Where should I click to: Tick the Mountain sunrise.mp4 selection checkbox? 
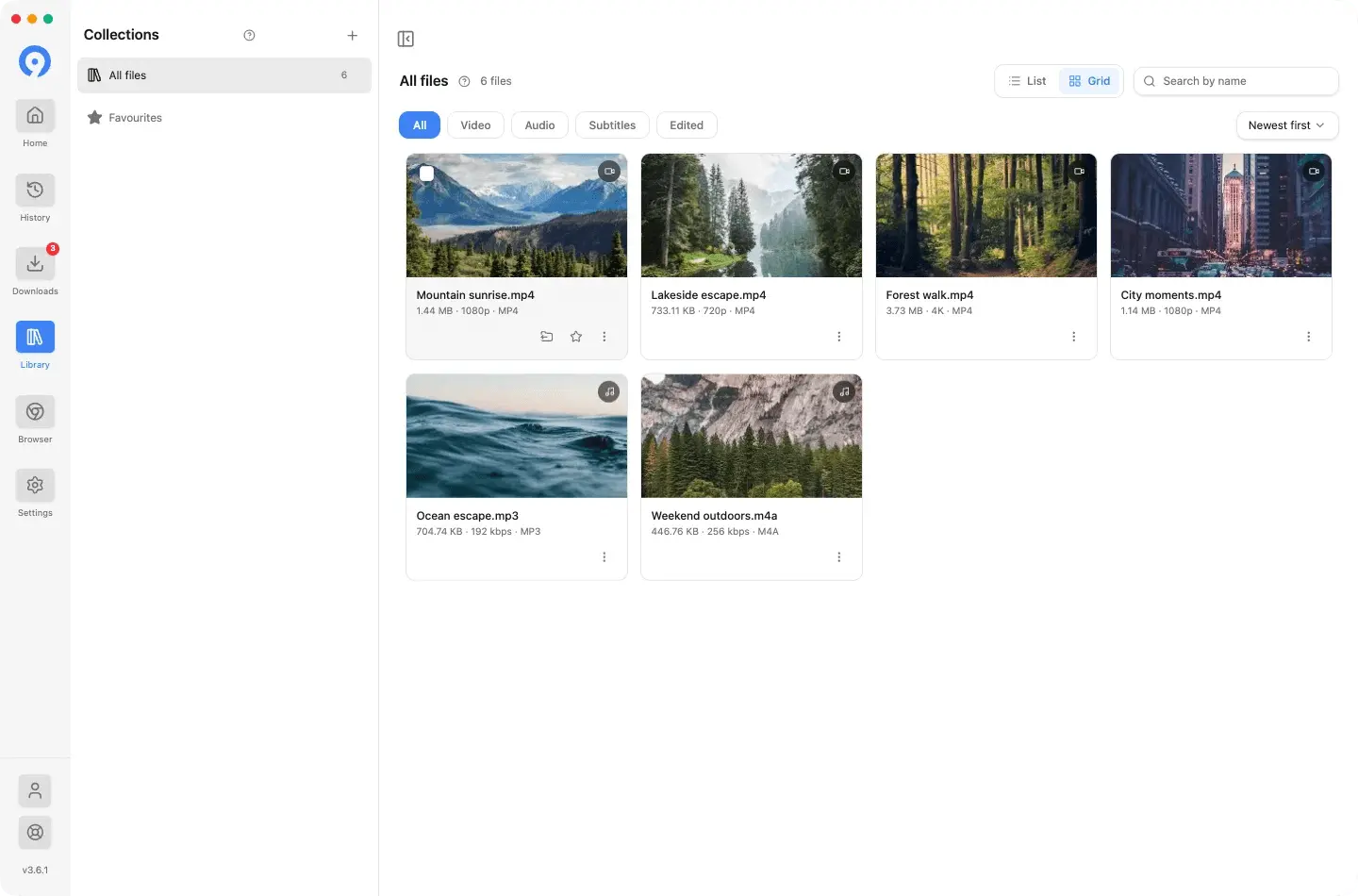426,174
